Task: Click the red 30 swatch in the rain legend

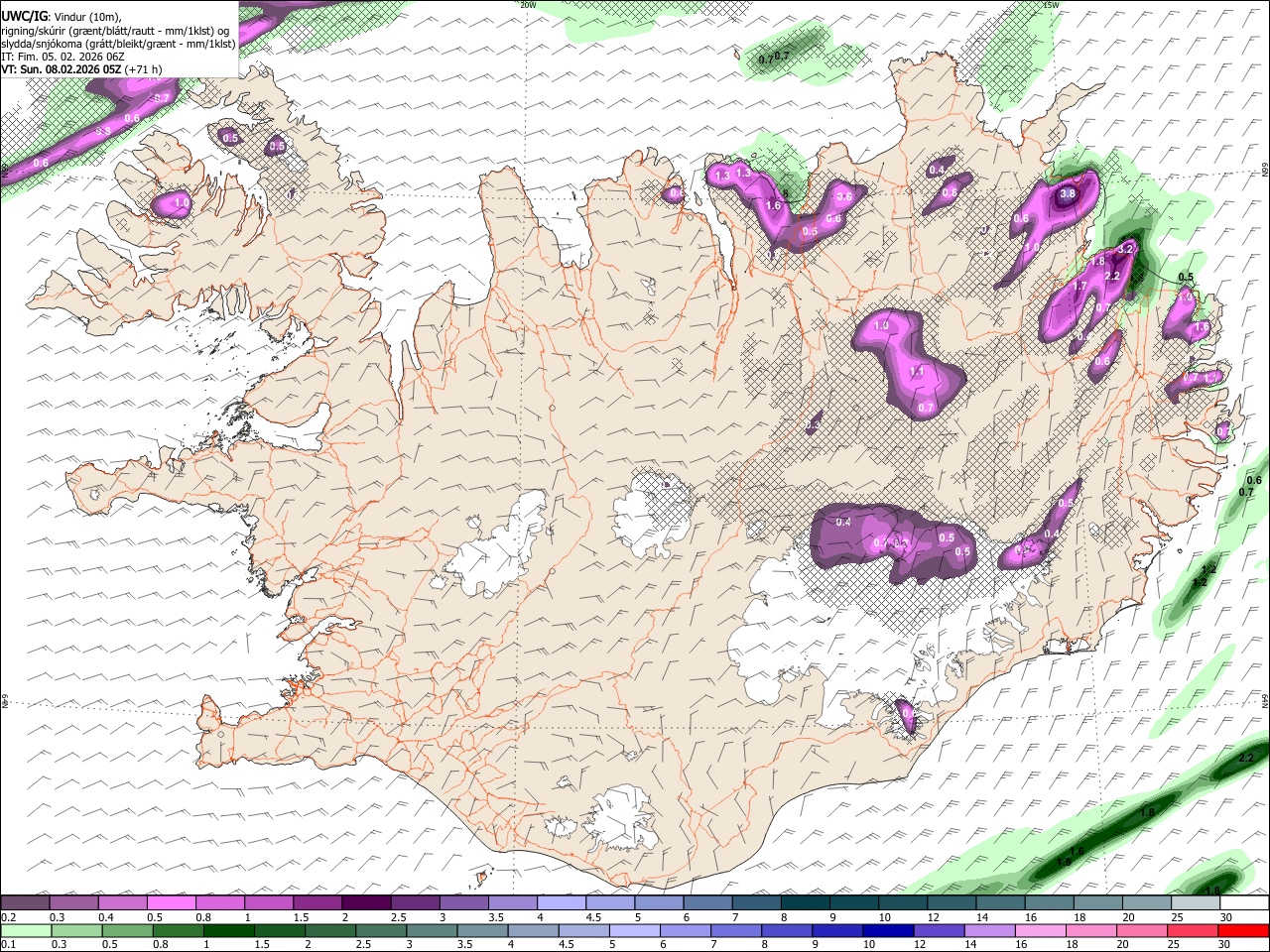Action: (1242, 930)
